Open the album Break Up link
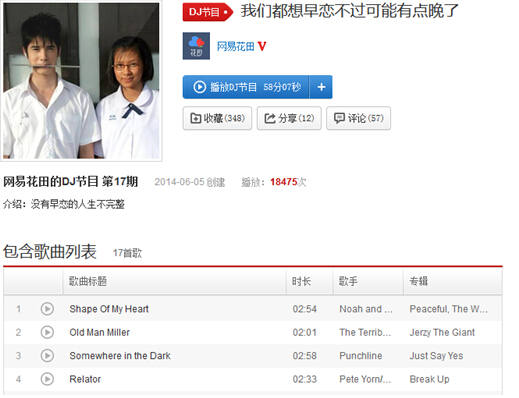 [429, 379]
